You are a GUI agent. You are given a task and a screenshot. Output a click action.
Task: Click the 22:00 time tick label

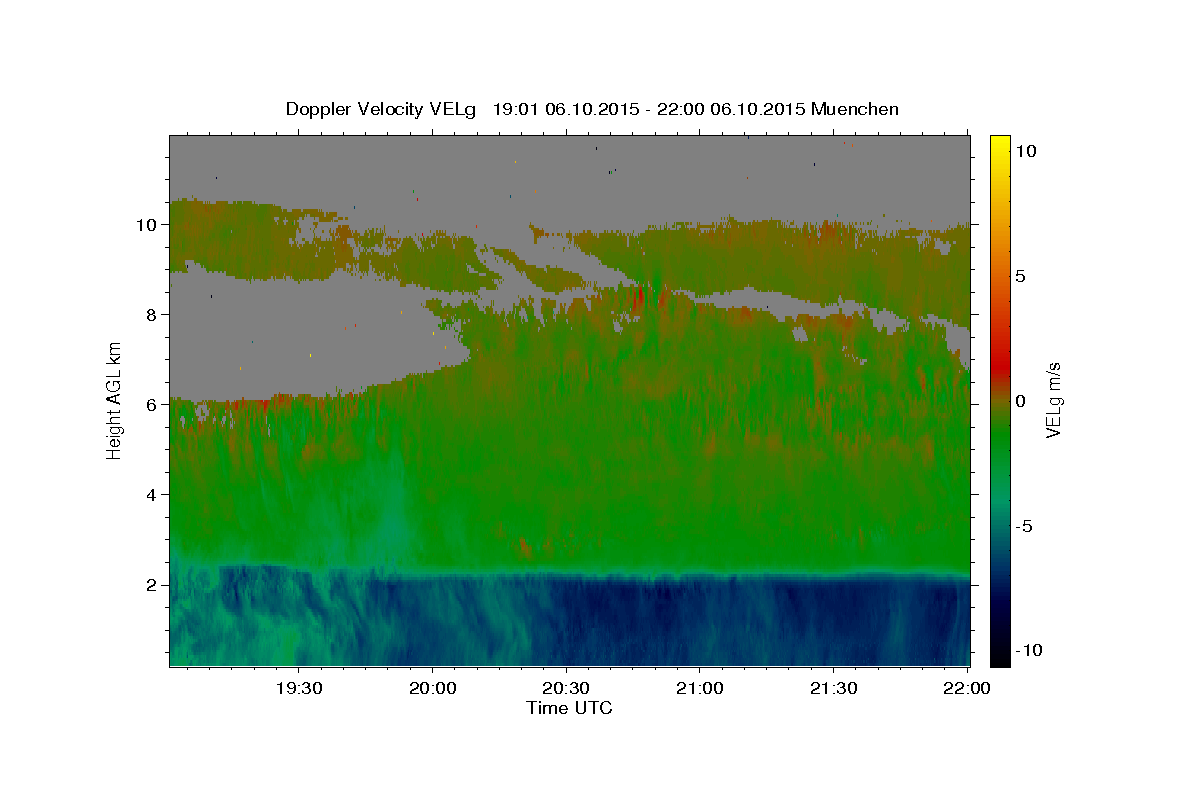[x=966, y=688]
